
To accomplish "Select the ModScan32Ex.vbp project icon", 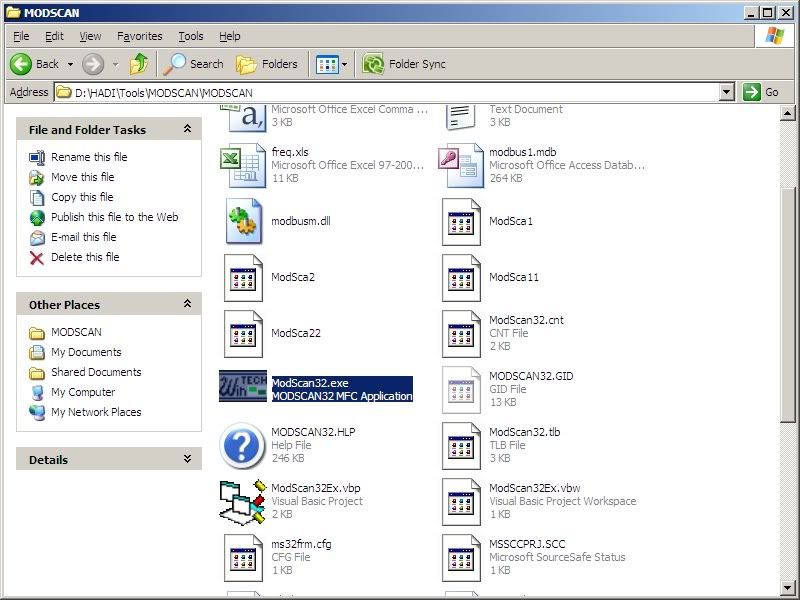I will [243, 502].
